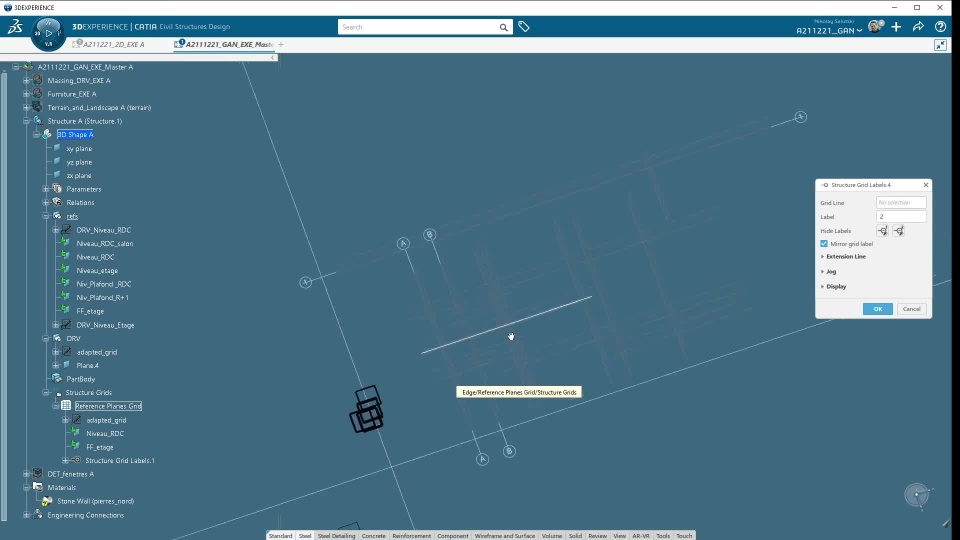Switch to Wireframe and Surface tab
The width and height of the screenshot is (960, 540).
[x=504, y=536]
